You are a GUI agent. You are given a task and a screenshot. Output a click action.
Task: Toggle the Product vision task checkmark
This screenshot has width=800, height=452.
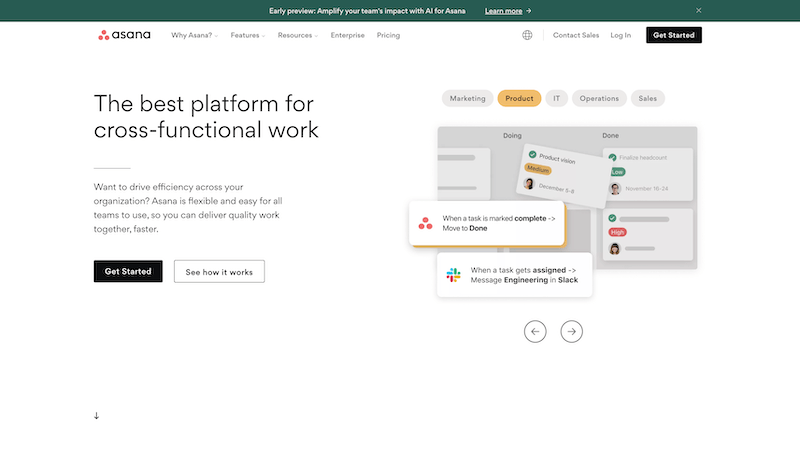click(x=532, y=155)
